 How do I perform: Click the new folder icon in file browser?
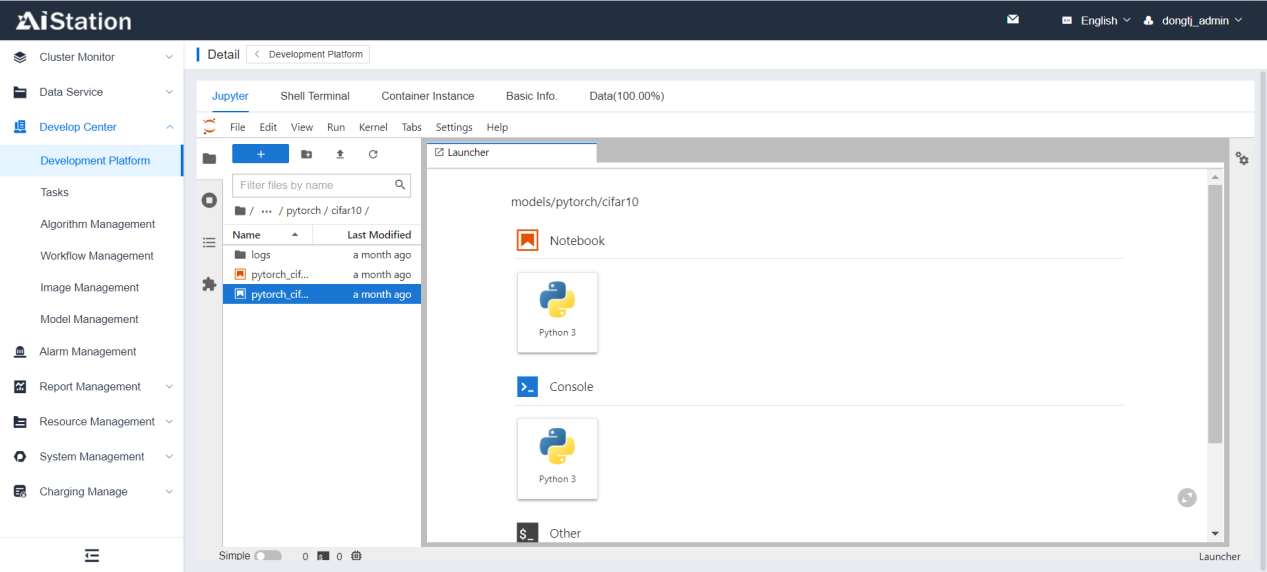coord(306,154)
